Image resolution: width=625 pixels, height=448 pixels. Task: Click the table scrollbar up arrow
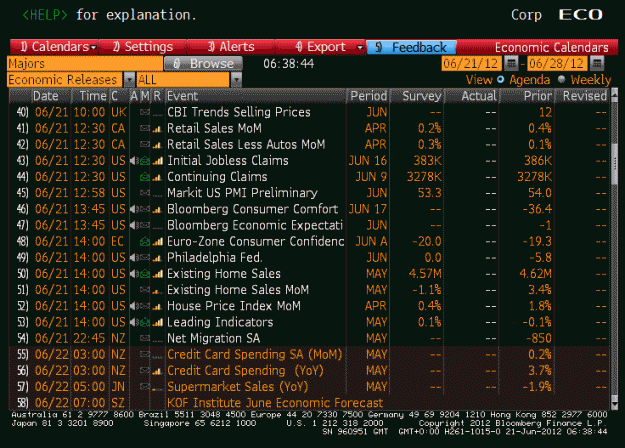[614, 94]
